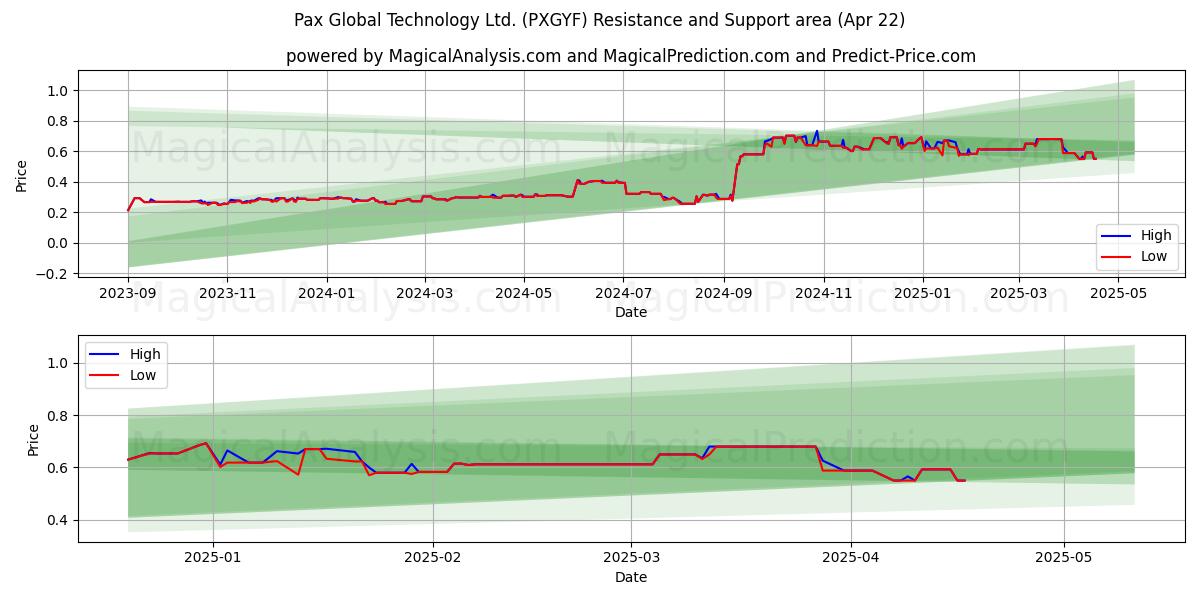
Task: Click the '2025-02' tick label in lower chart
Action: 435,560
